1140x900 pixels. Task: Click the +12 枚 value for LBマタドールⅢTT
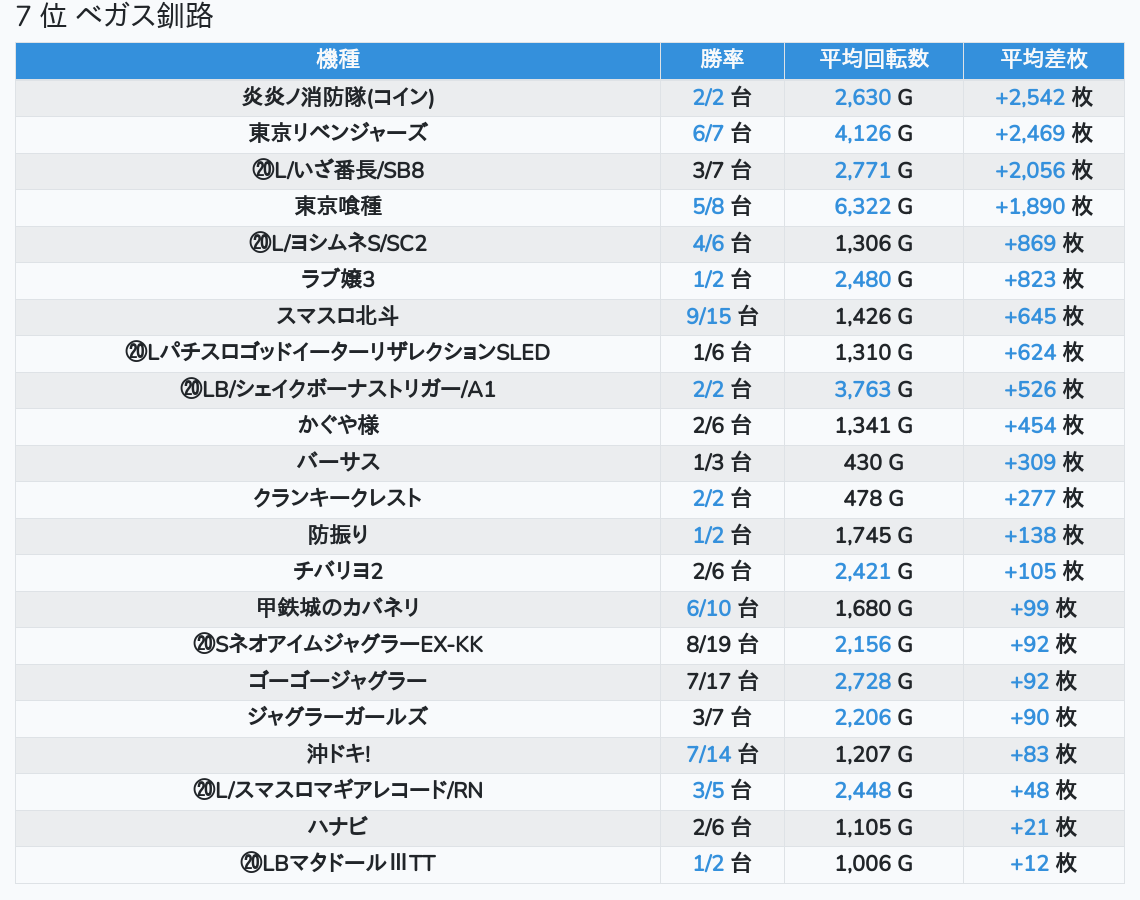(x=1043, y=863)
